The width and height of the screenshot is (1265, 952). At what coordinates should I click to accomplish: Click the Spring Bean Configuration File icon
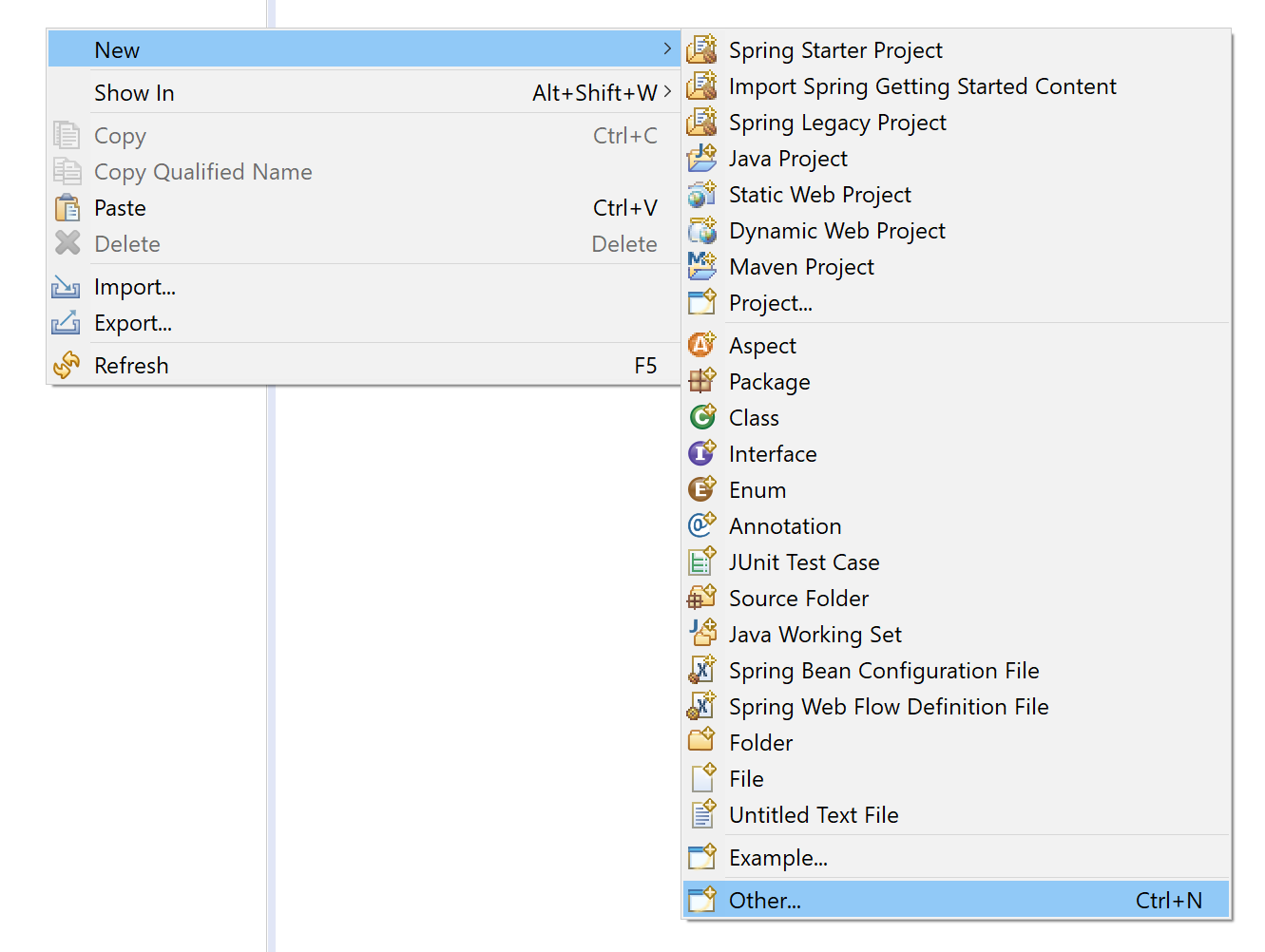701,670
